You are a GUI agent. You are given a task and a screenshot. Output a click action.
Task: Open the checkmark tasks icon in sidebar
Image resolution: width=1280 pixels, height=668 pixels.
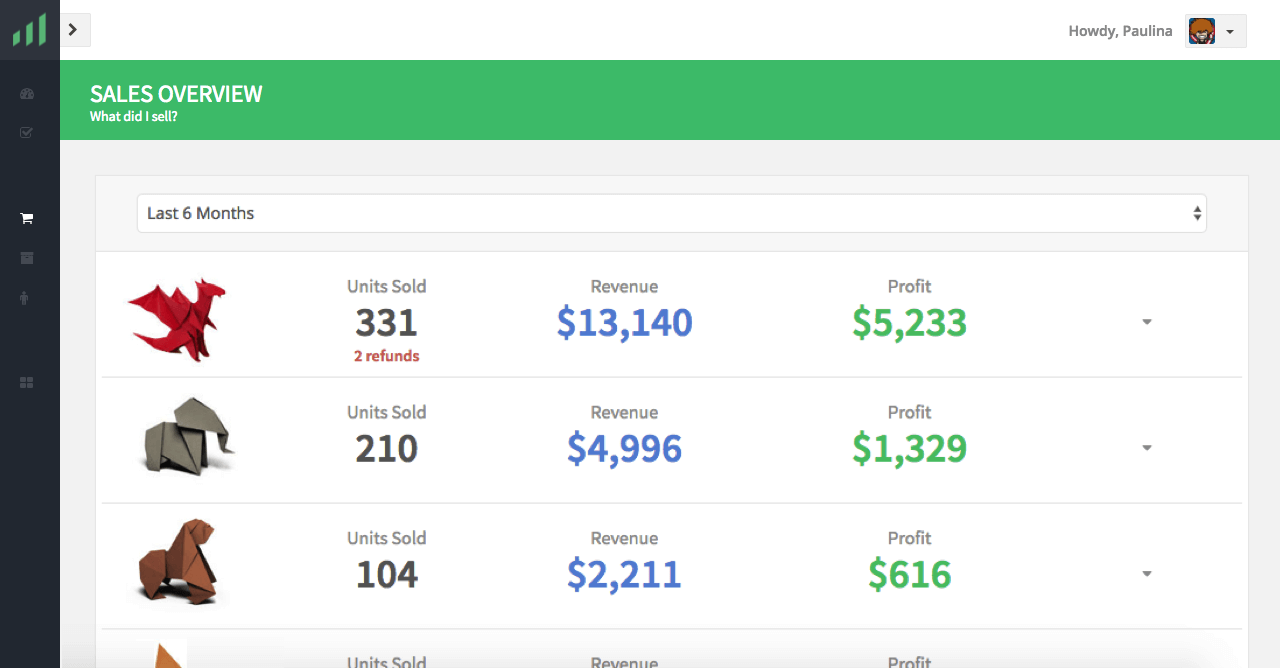coord(27,132)
